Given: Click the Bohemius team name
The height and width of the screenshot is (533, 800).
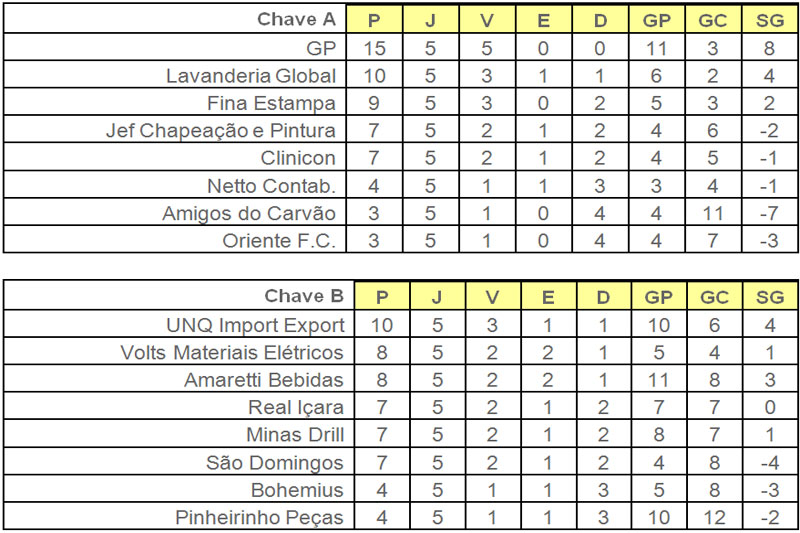Looking at the screenshot, I should tap(299, 490).
